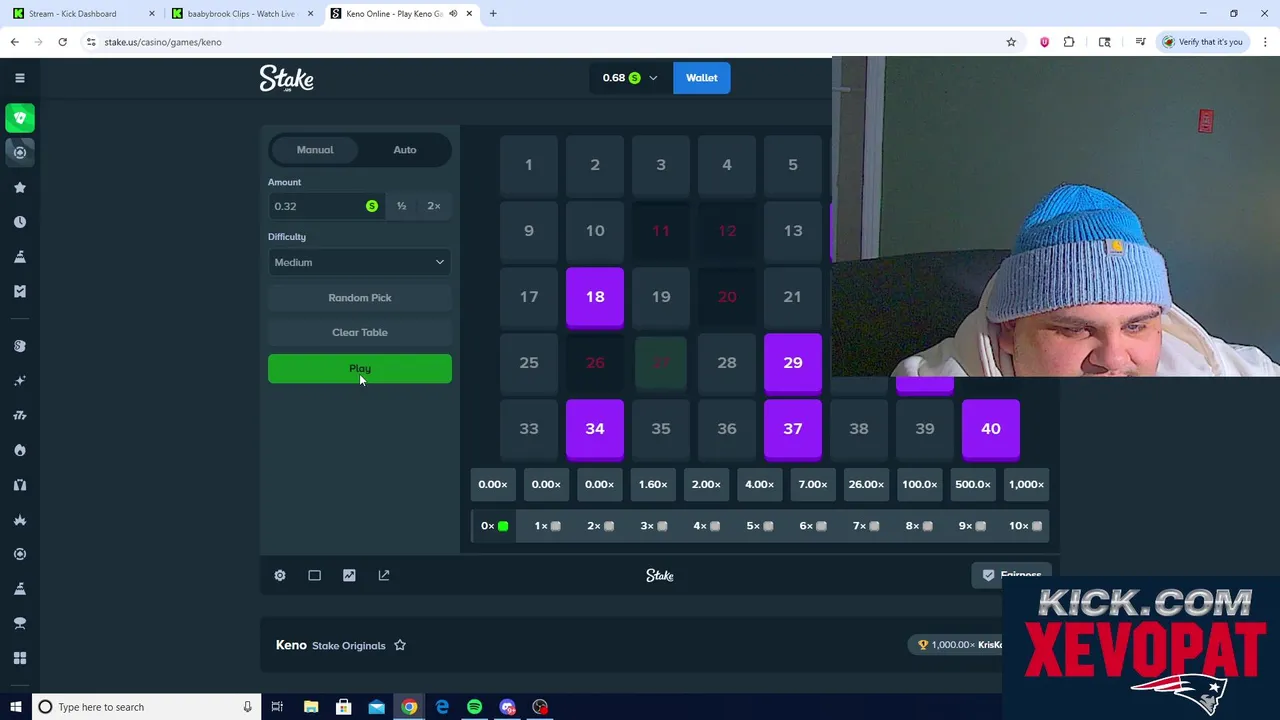
Task: Open the Wallet button
Action: click(x=702, y=78)
